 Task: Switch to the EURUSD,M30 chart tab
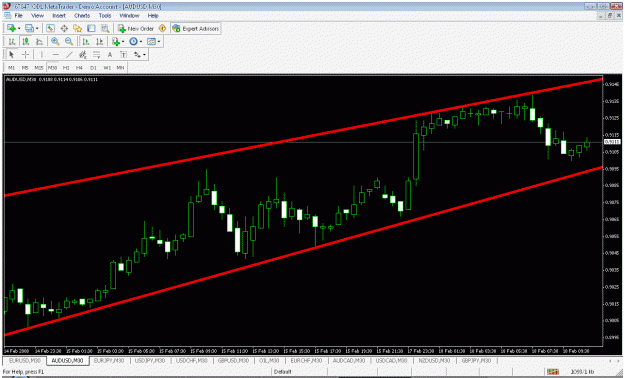click(x=25, y=360)
